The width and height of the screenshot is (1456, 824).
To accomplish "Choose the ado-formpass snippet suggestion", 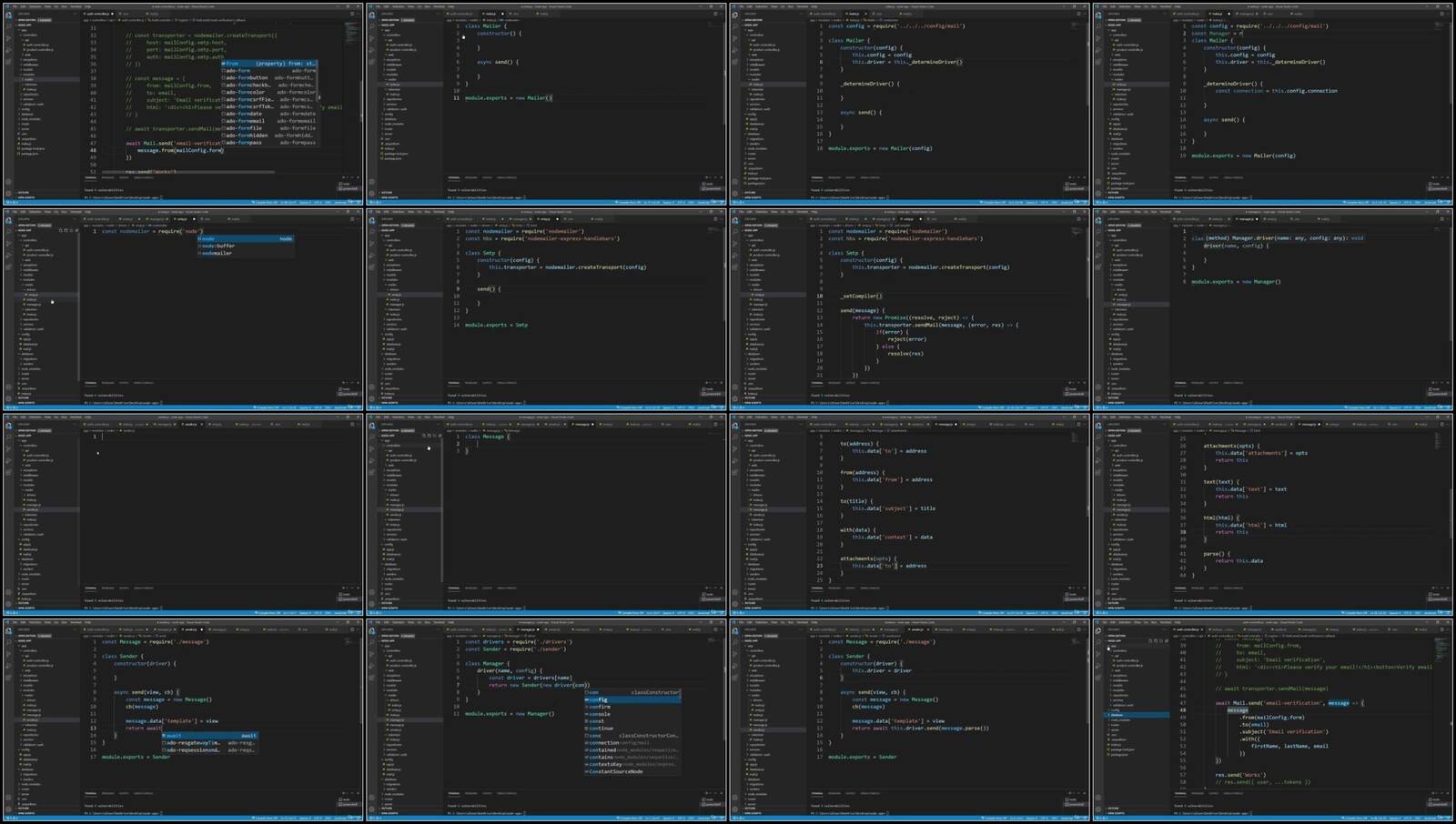I will pyautogui.click(x=269, y=143).
